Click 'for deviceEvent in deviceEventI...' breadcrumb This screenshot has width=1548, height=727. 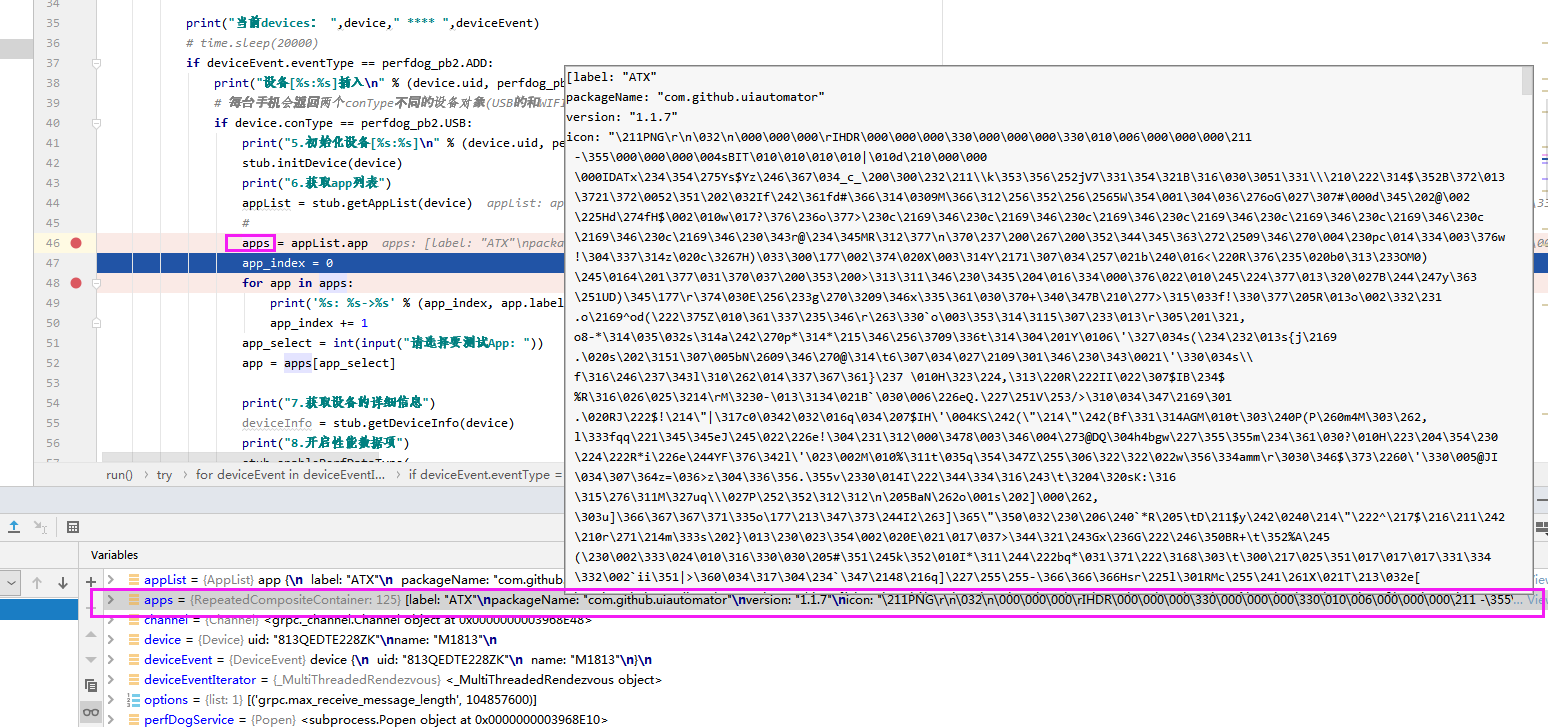tap(290, 474)
